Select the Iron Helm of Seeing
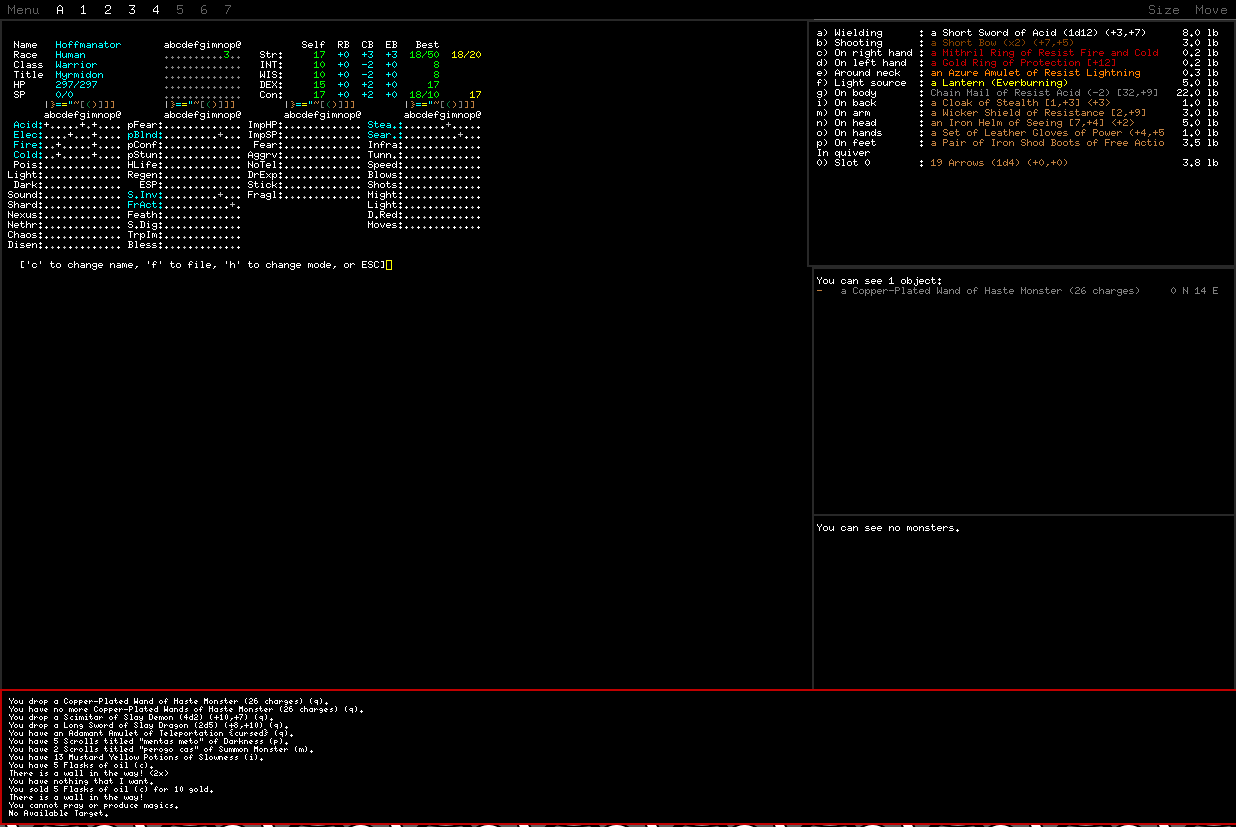1236x827 pixels. 1032,123
